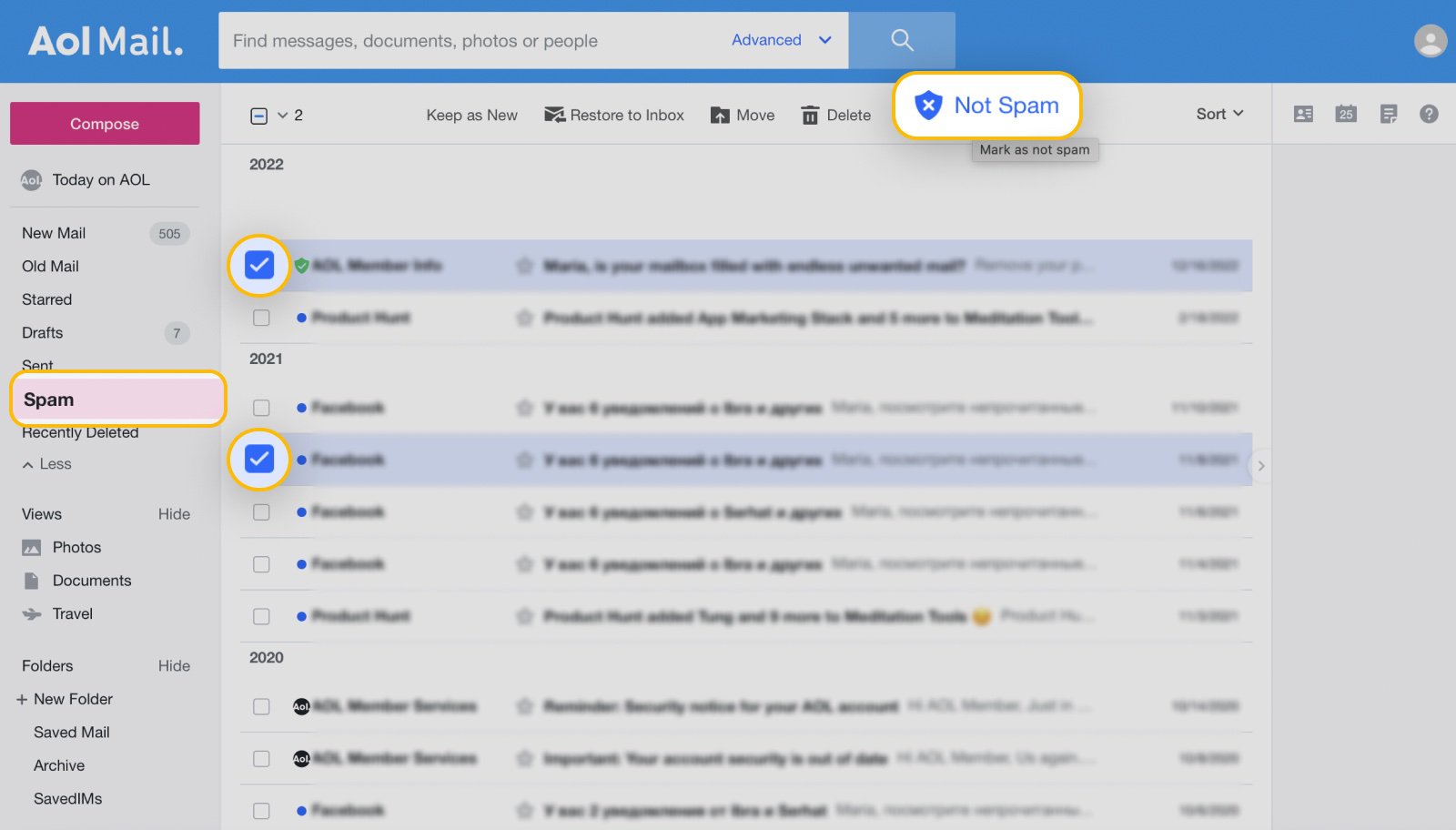Open the Notepad icon
Viewport: 1456px width, 830px height.
[1390, 114]
